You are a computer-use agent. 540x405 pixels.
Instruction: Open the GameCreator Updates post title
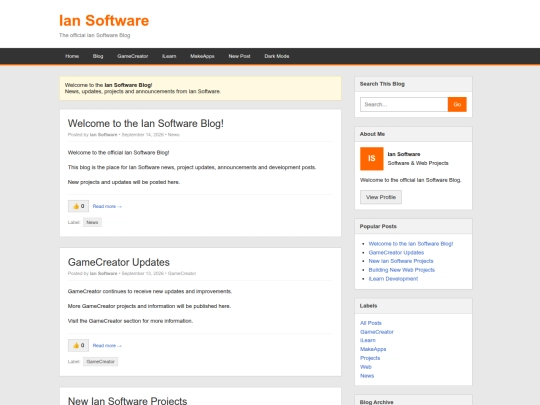coord(119,262)
